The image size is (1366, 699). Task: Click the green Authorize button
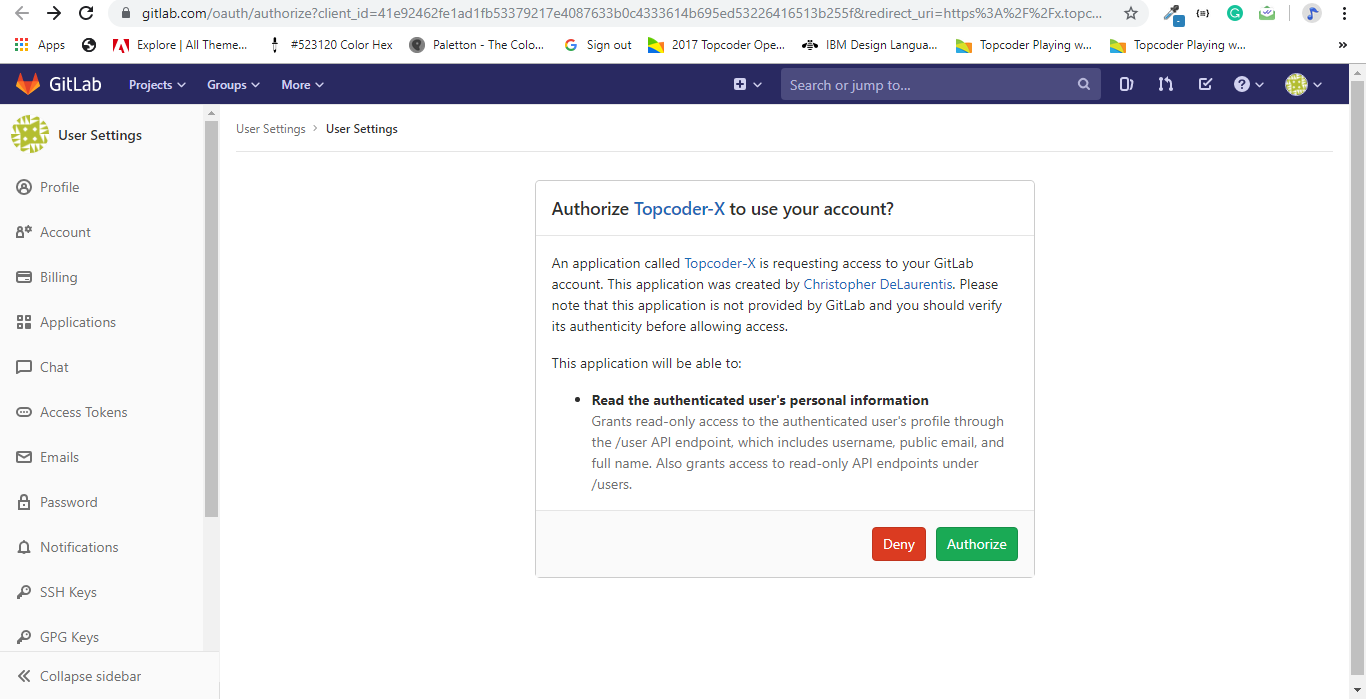(x=977, y=544)
